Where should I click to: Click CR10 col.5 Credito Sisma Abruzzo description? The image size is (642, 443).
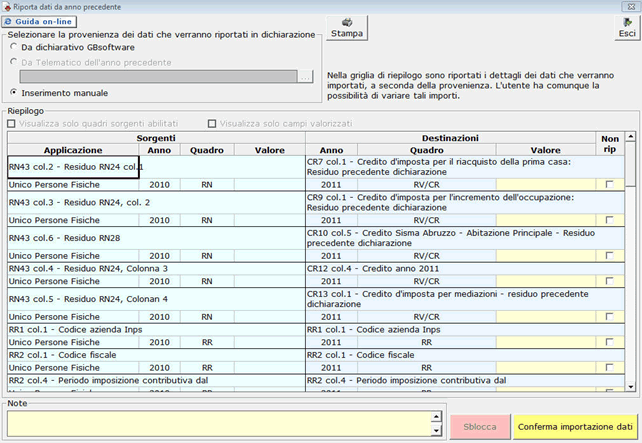point(465,238)
